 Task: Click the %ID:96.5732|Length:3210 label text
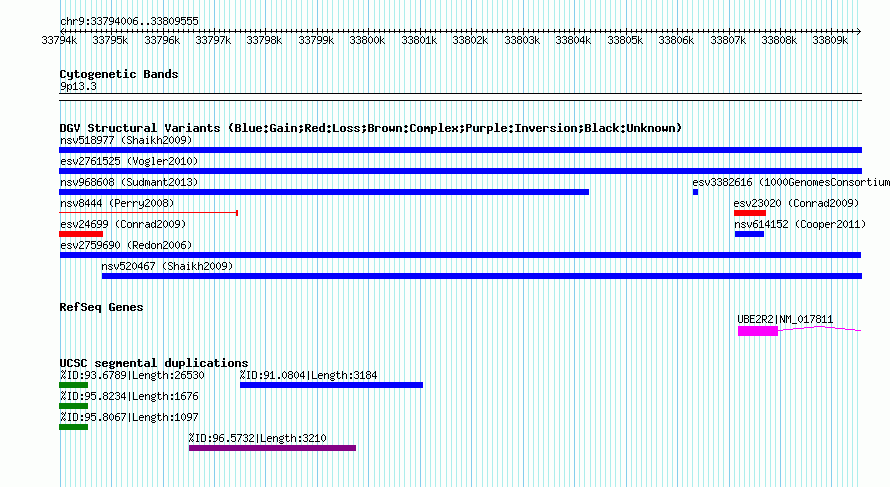(x=258, y=438)
